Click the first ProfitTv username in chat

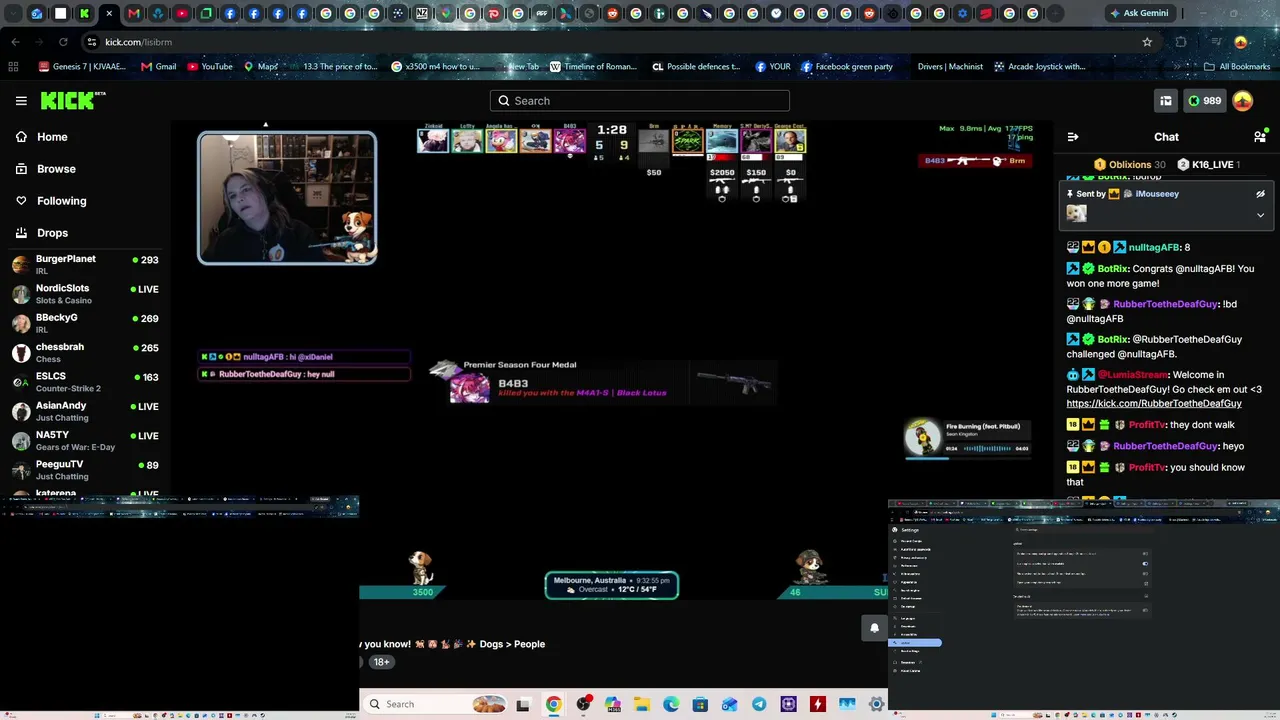tap(1146, 425)
